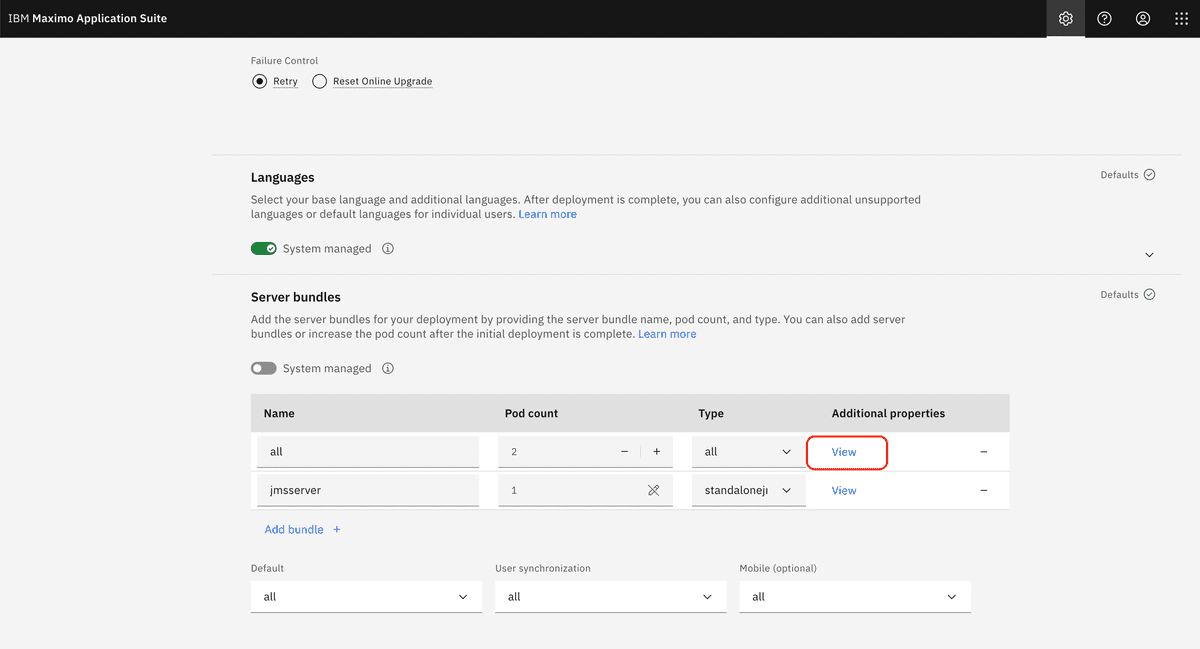View additional properties for jmsserver

pos(844,491)
